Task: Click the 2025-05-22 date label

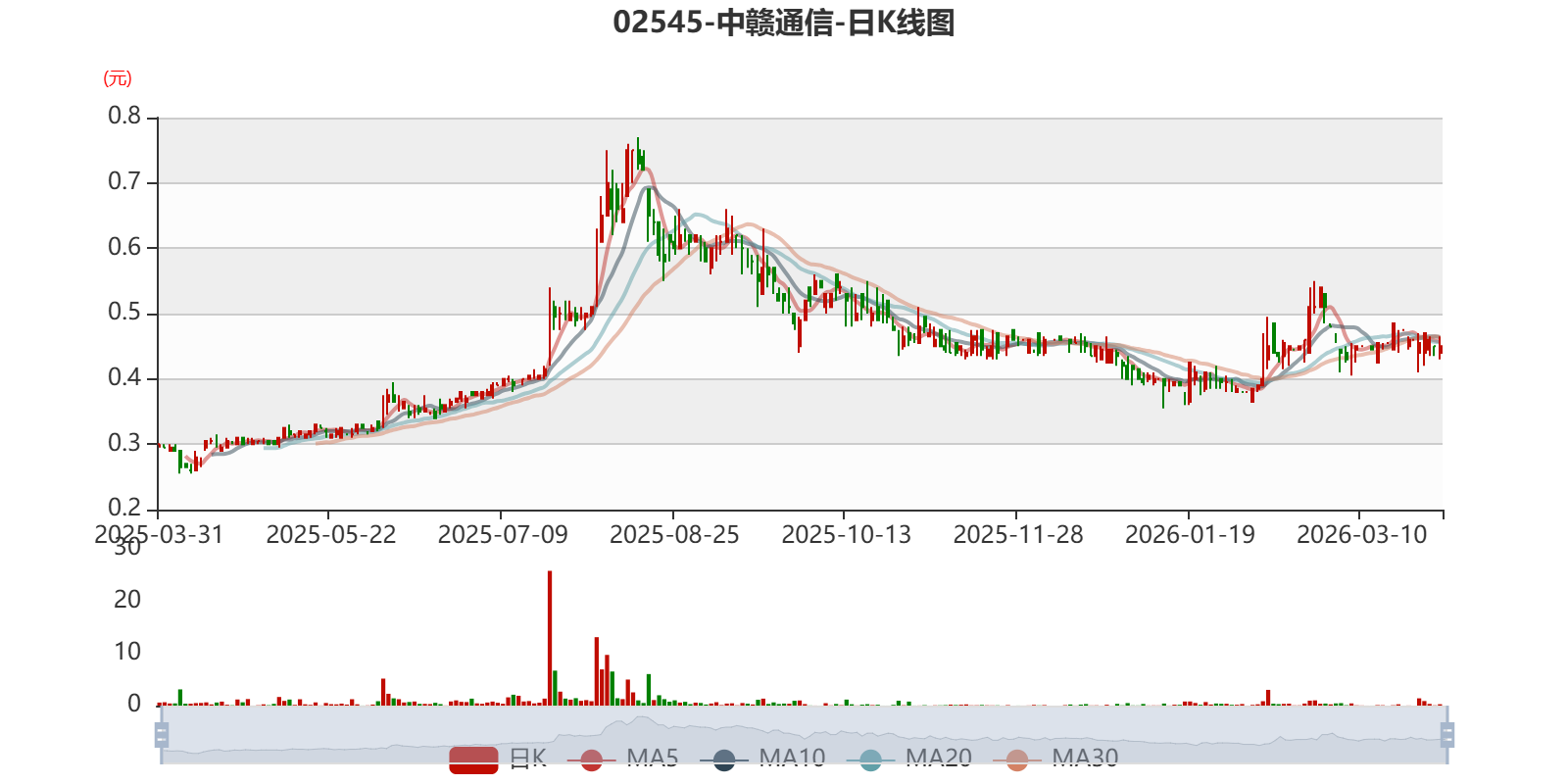Action: [x=331, y=535]
